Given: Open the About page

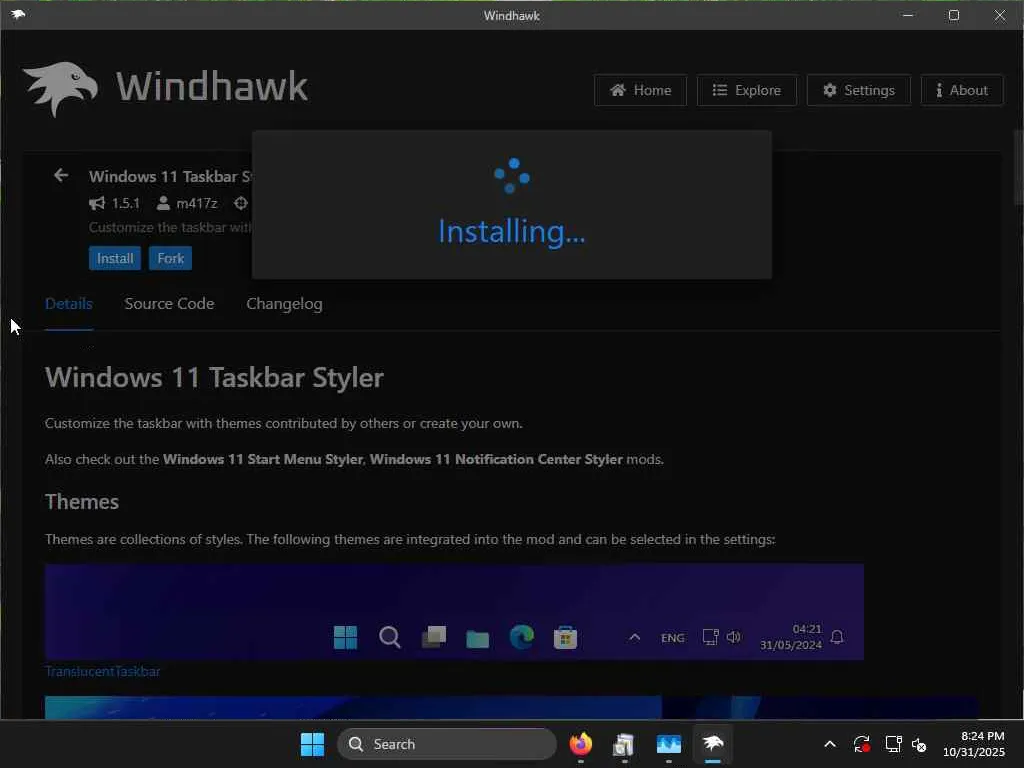Looking at the screenshot, I should [962, 90].
